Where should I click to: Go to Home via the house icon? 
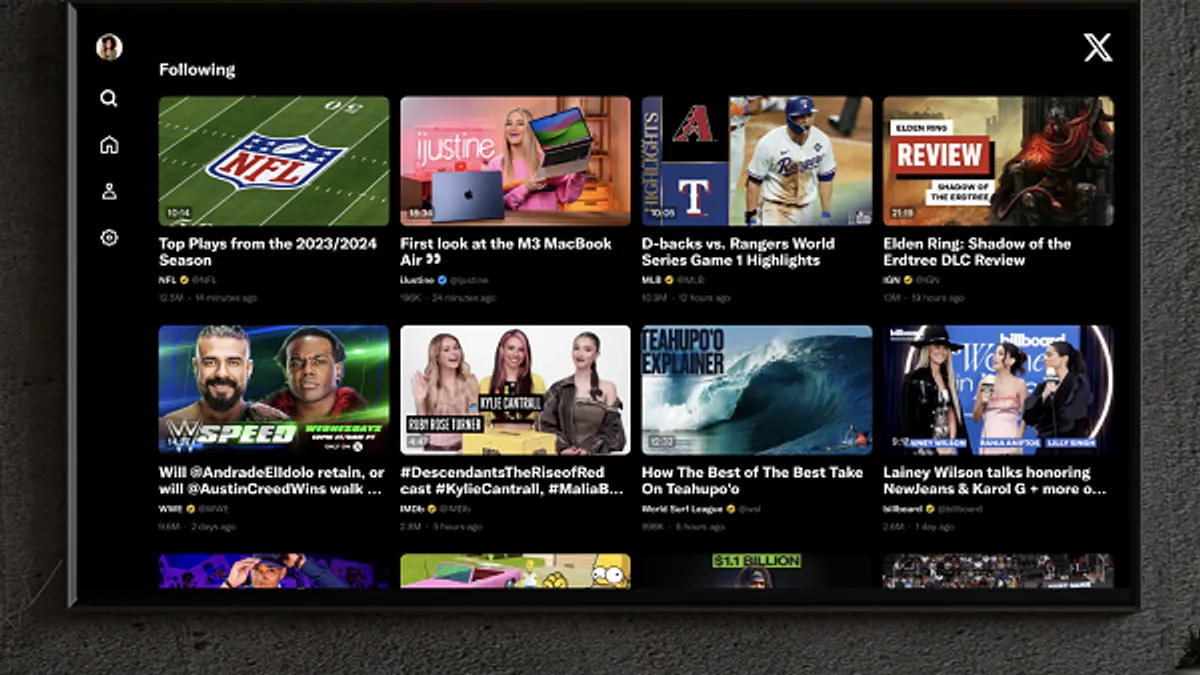(109, 145)
